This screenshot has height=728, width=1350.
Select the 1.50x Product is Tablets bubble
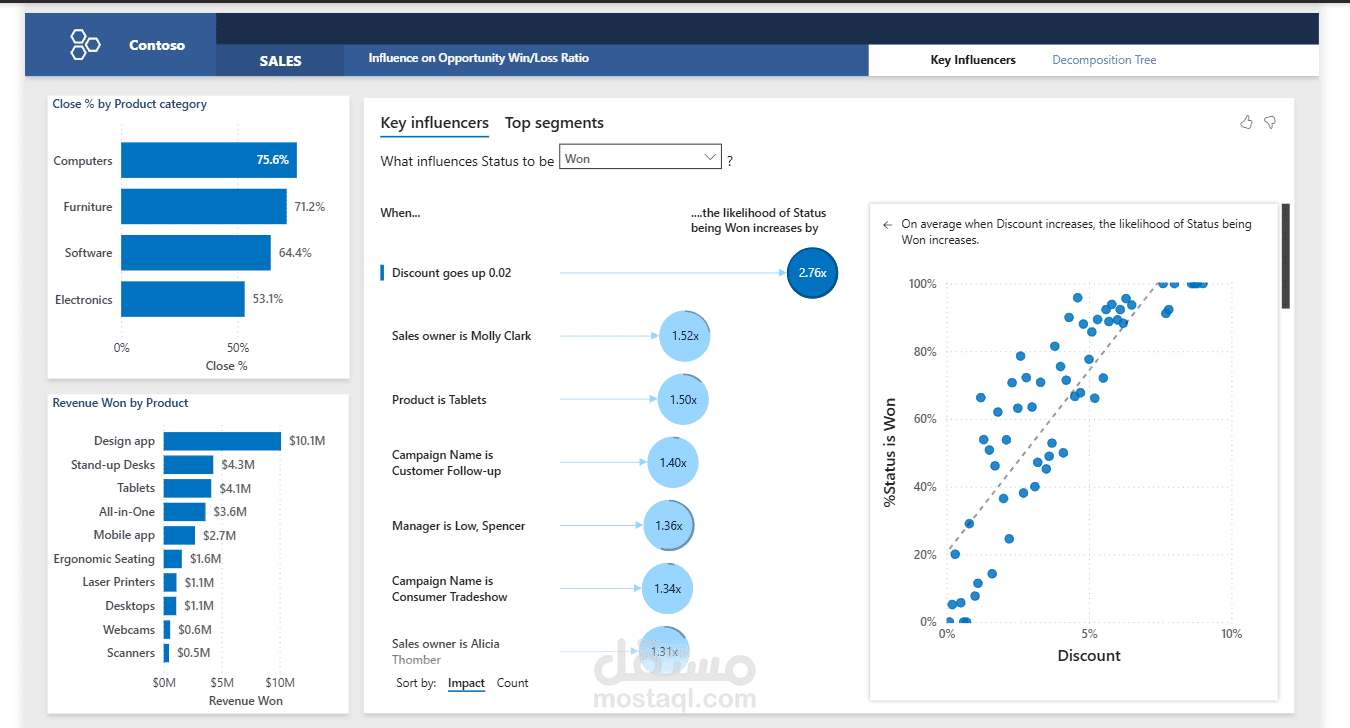(682, 399)
